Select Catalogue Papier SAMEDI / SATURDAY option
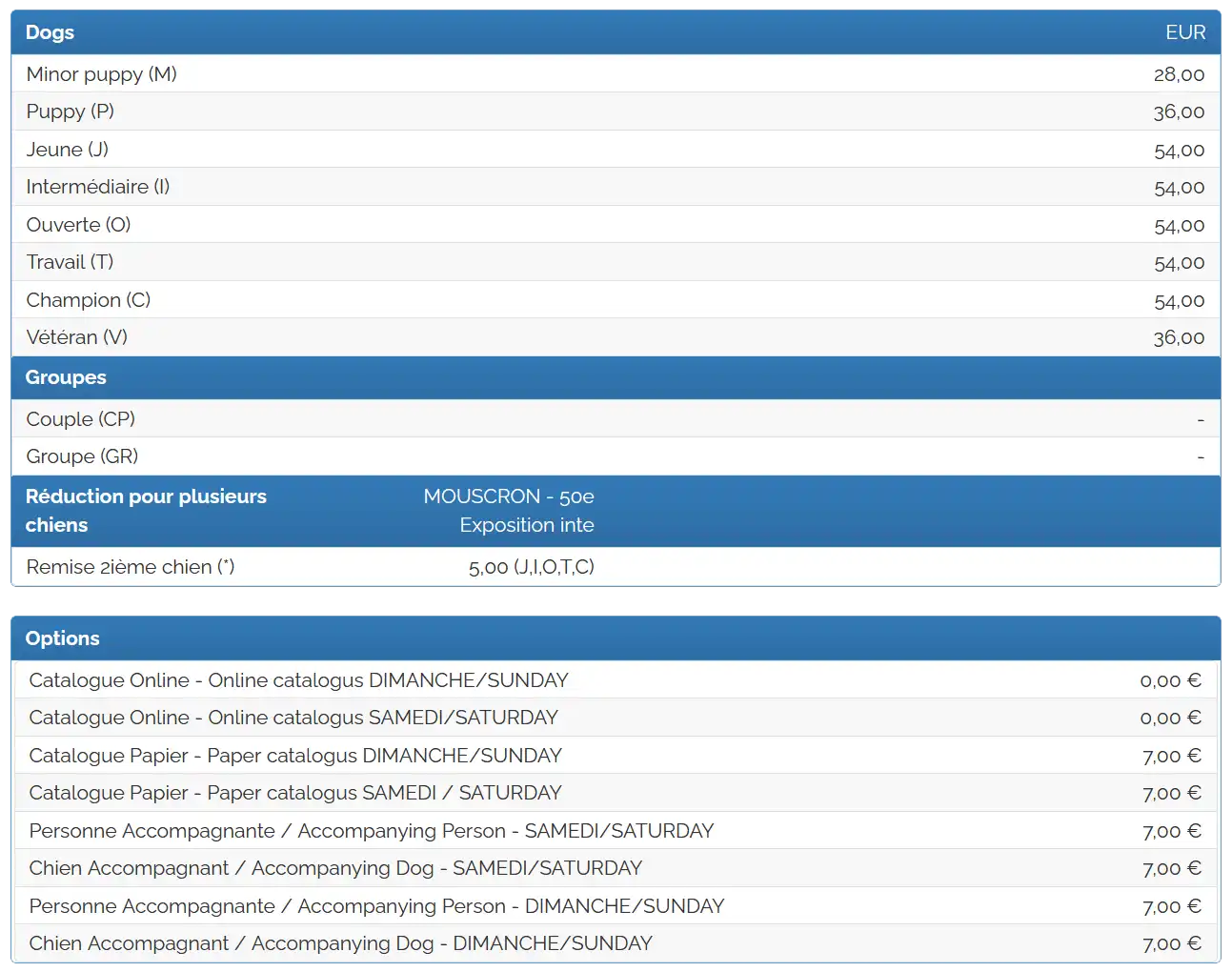Screen dimensions: 1232x972 point(295,793)
